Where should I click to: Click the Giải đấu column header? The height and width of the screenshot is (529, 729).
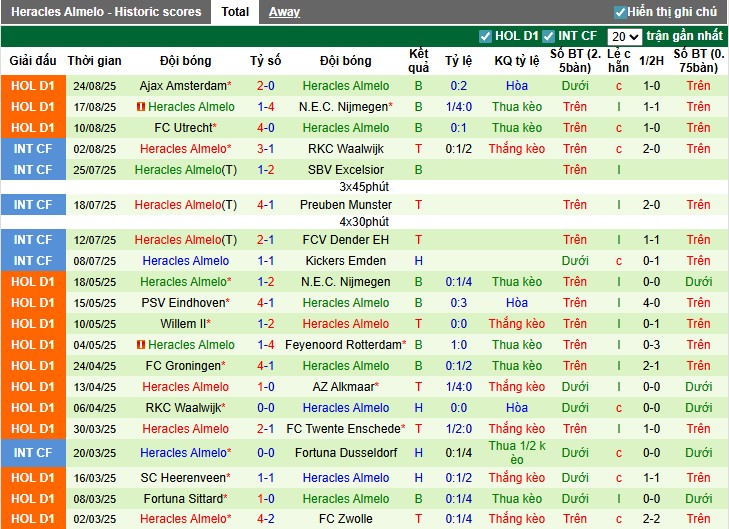click(33, 60)
